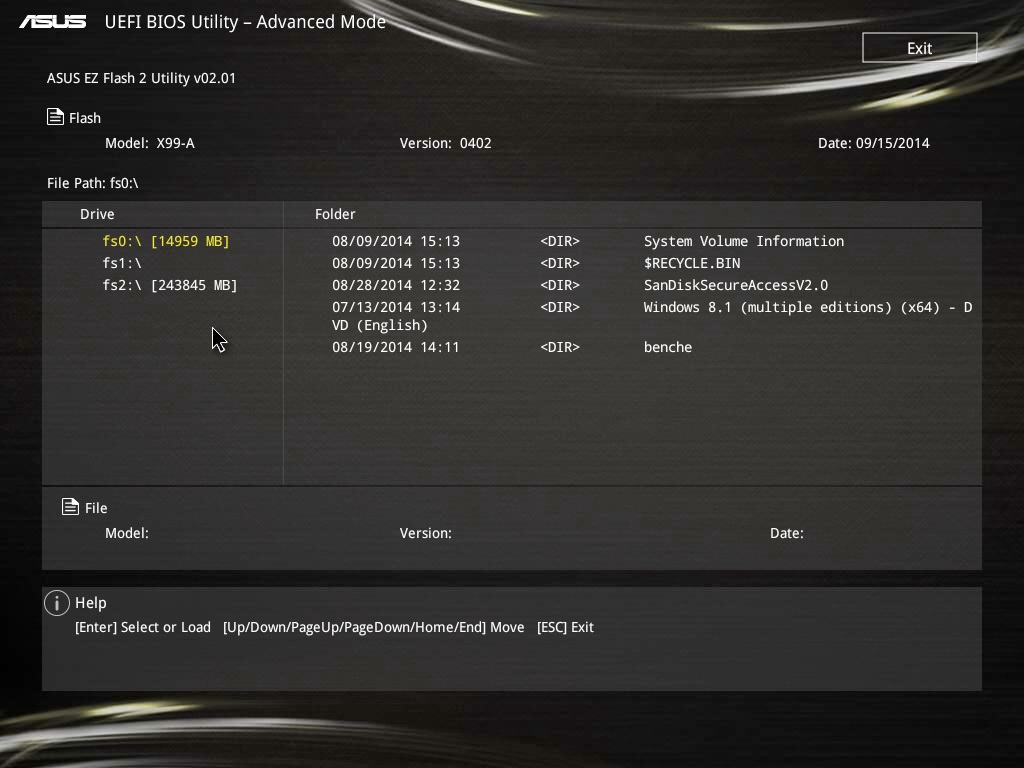Click the date 08/28/2014 12:32
This screenshot has width=1024, height=768.
pos(396,285)
